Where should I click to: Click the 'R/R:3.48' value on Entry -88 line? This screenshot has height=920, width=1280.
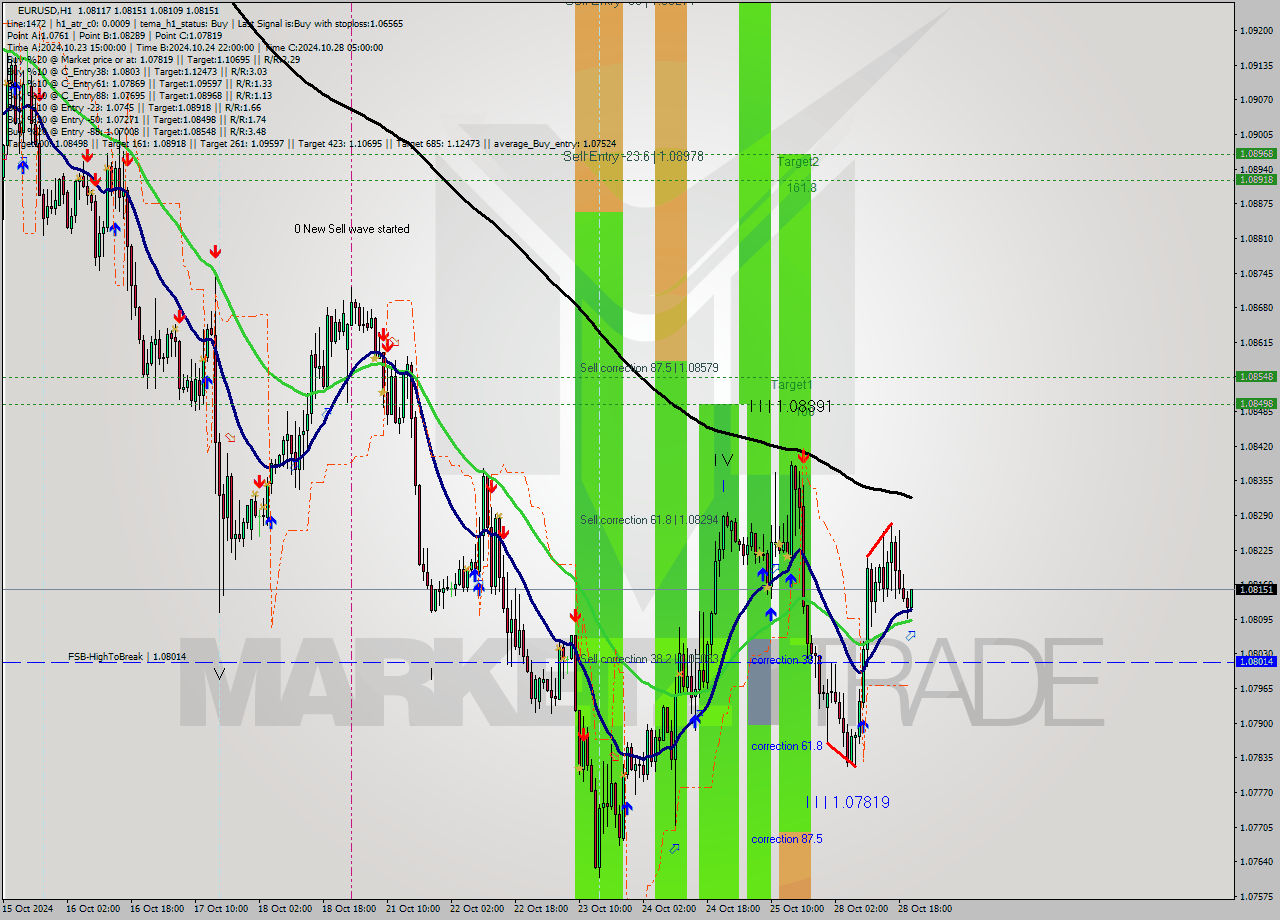[x=246, y=131]
